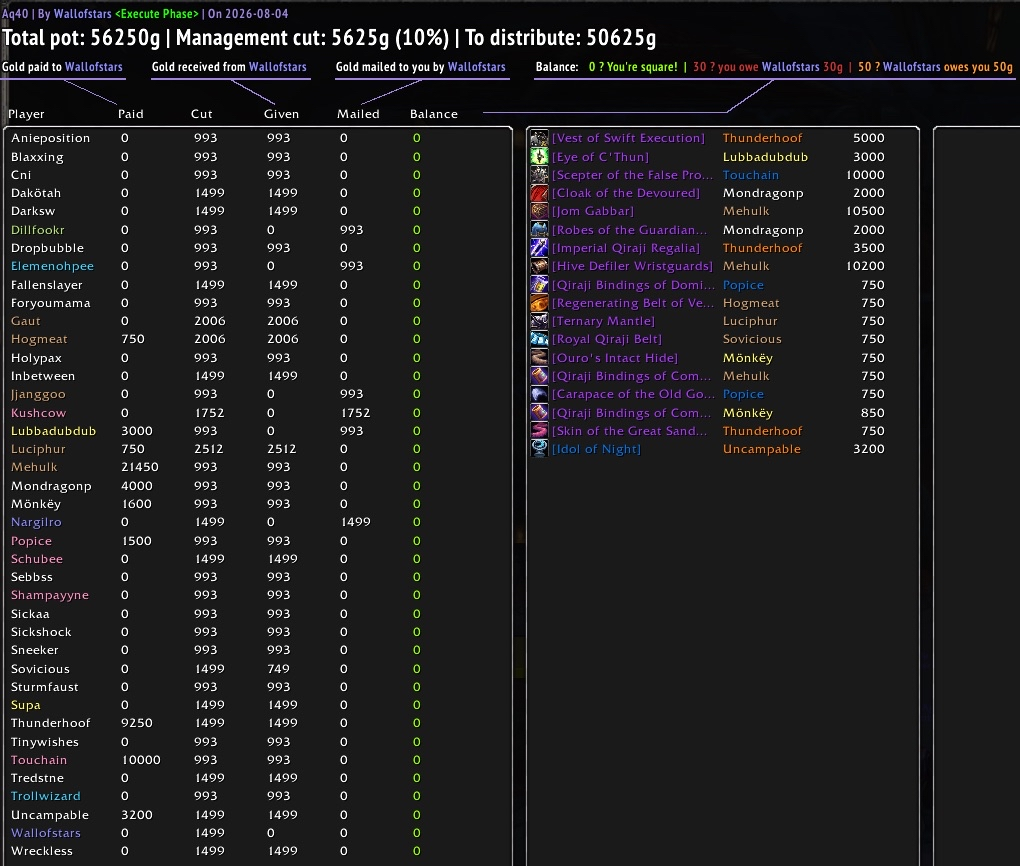Select the Elemenohpee player name

click(52, 266)
